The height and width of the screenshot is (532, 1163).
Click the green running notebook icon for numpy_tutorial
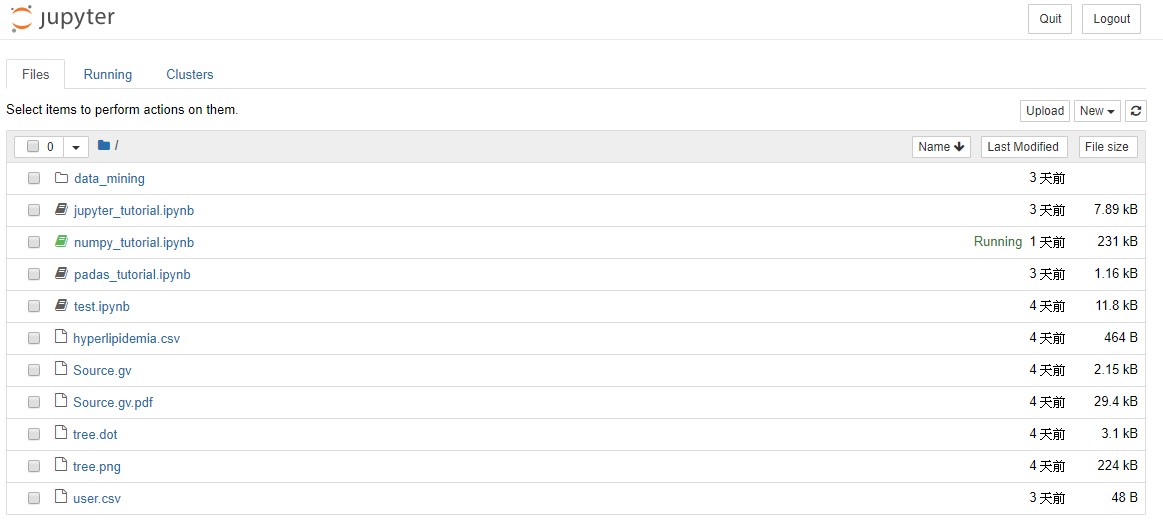click(61, 242)
